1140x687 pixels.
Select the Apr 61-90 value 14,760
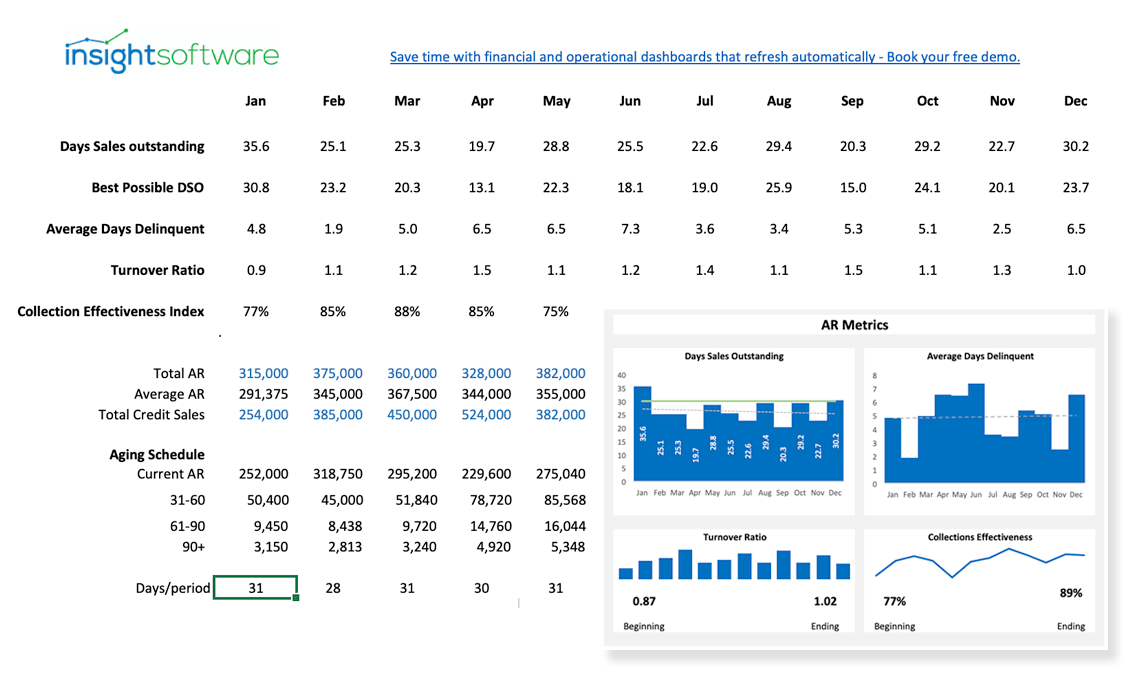coord(490,526)
